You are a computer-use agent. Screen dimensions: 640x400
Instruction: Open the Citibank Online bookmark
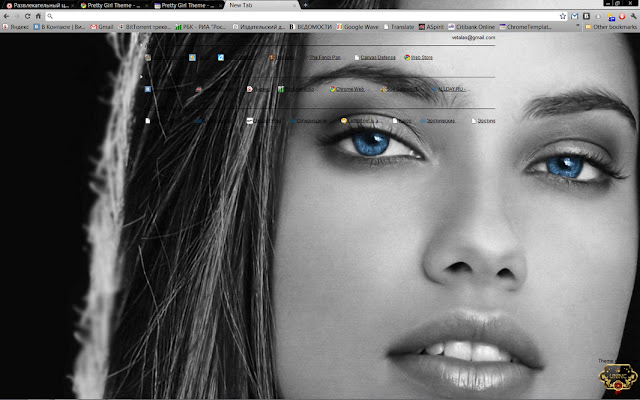(x=471, y=27)
